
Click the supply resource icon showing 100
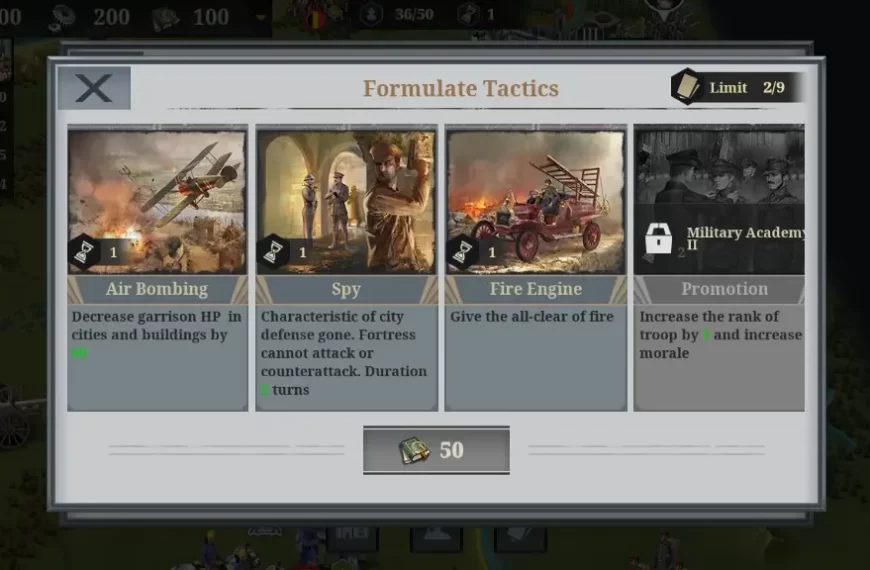(165, 18)
